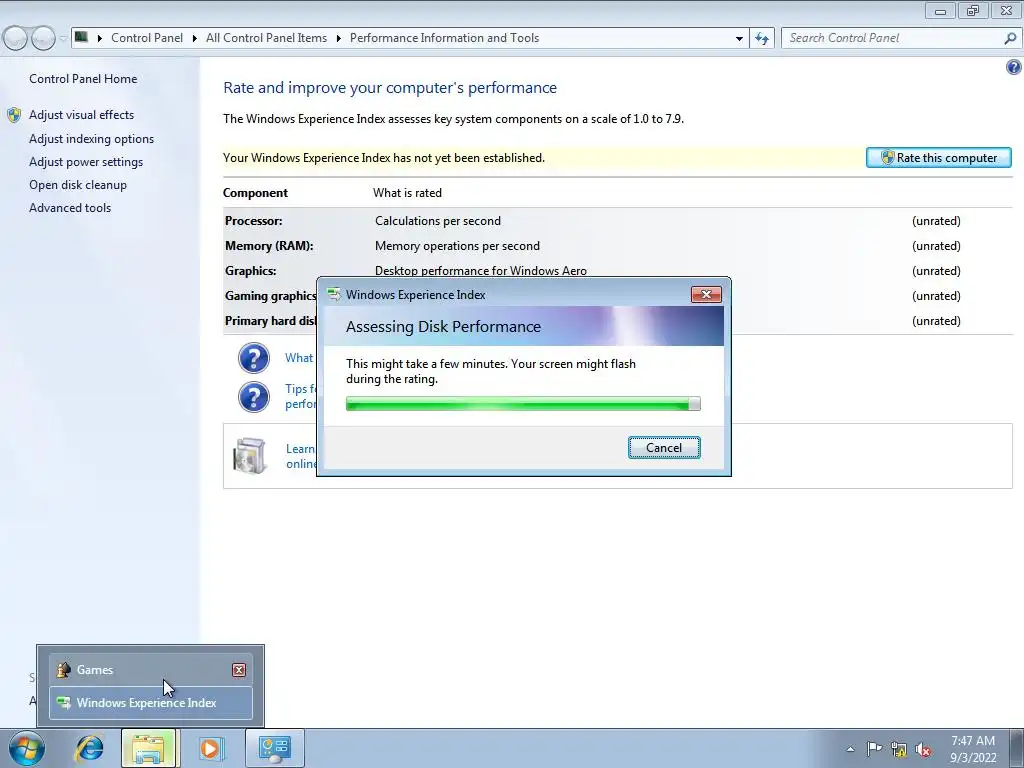1024x768 pixels.
Task: Click Performance Information and Tools breadcrumb
Action: (444, 38)
